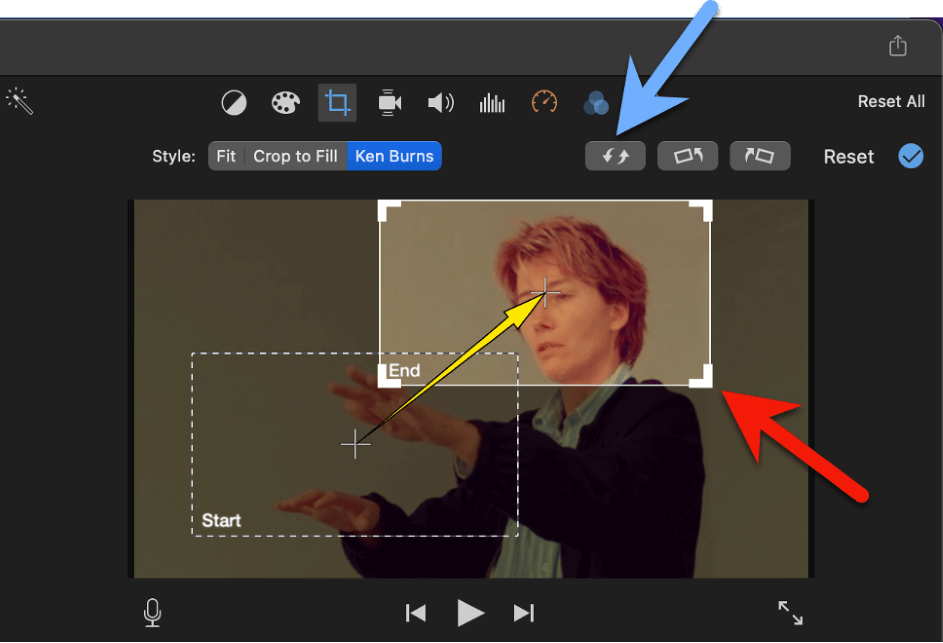Click the End frame top-left corner handle
The height and width of the screenshot is (643, 943).
[x=389, y=211]
